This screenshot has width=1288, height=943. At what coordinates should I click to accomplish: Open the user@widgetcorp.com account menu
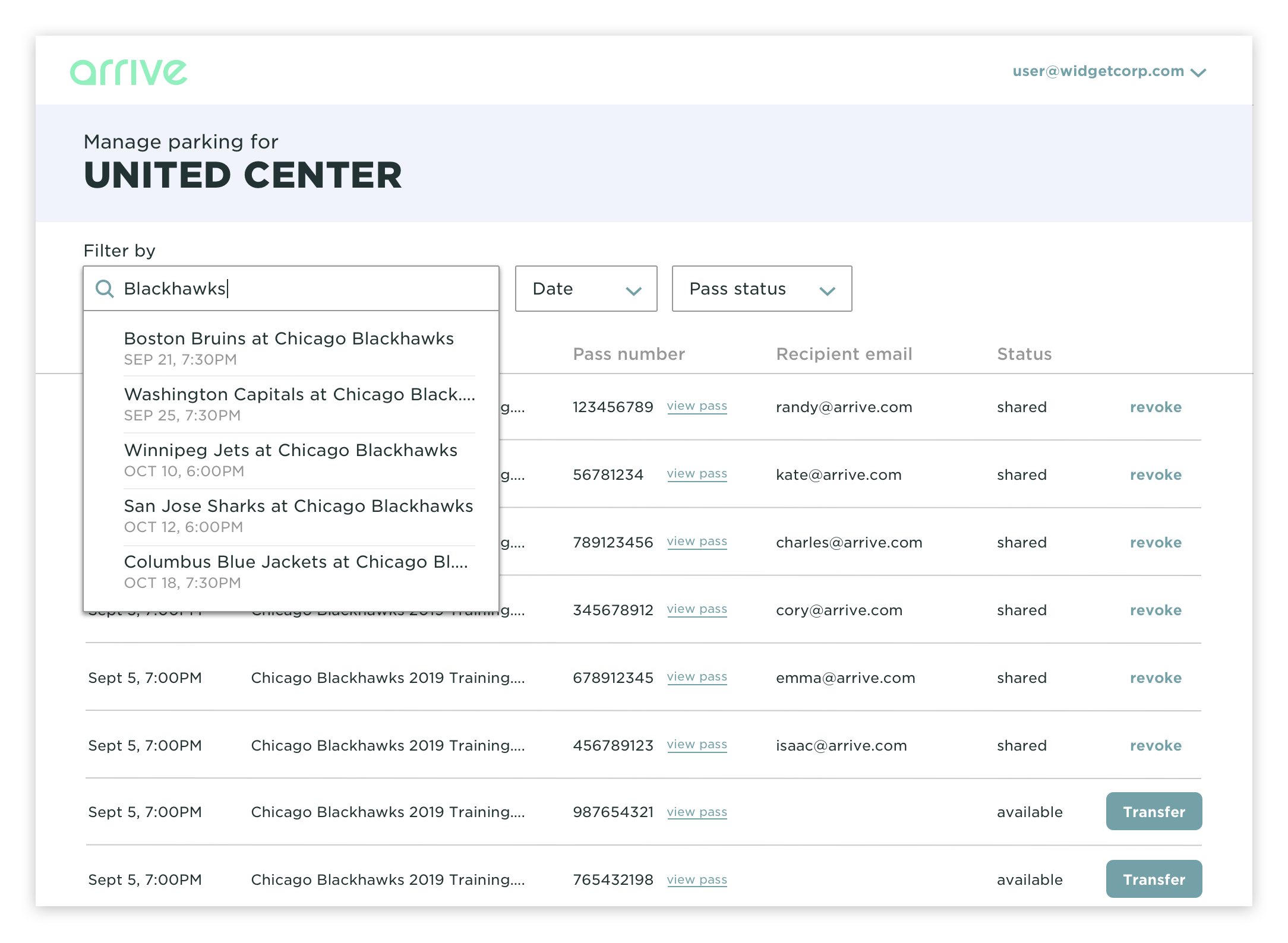(x=1109, y=72)
